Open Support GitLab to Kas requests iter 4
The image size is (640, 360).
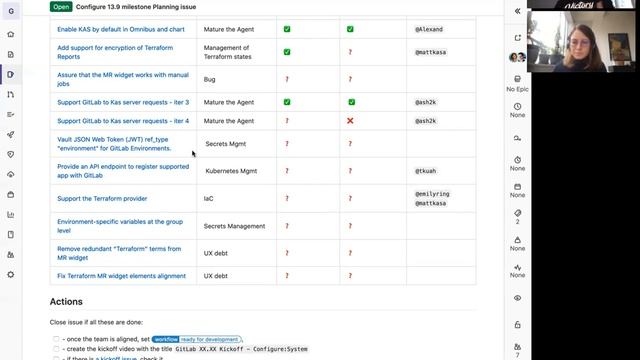pos(123,121)
